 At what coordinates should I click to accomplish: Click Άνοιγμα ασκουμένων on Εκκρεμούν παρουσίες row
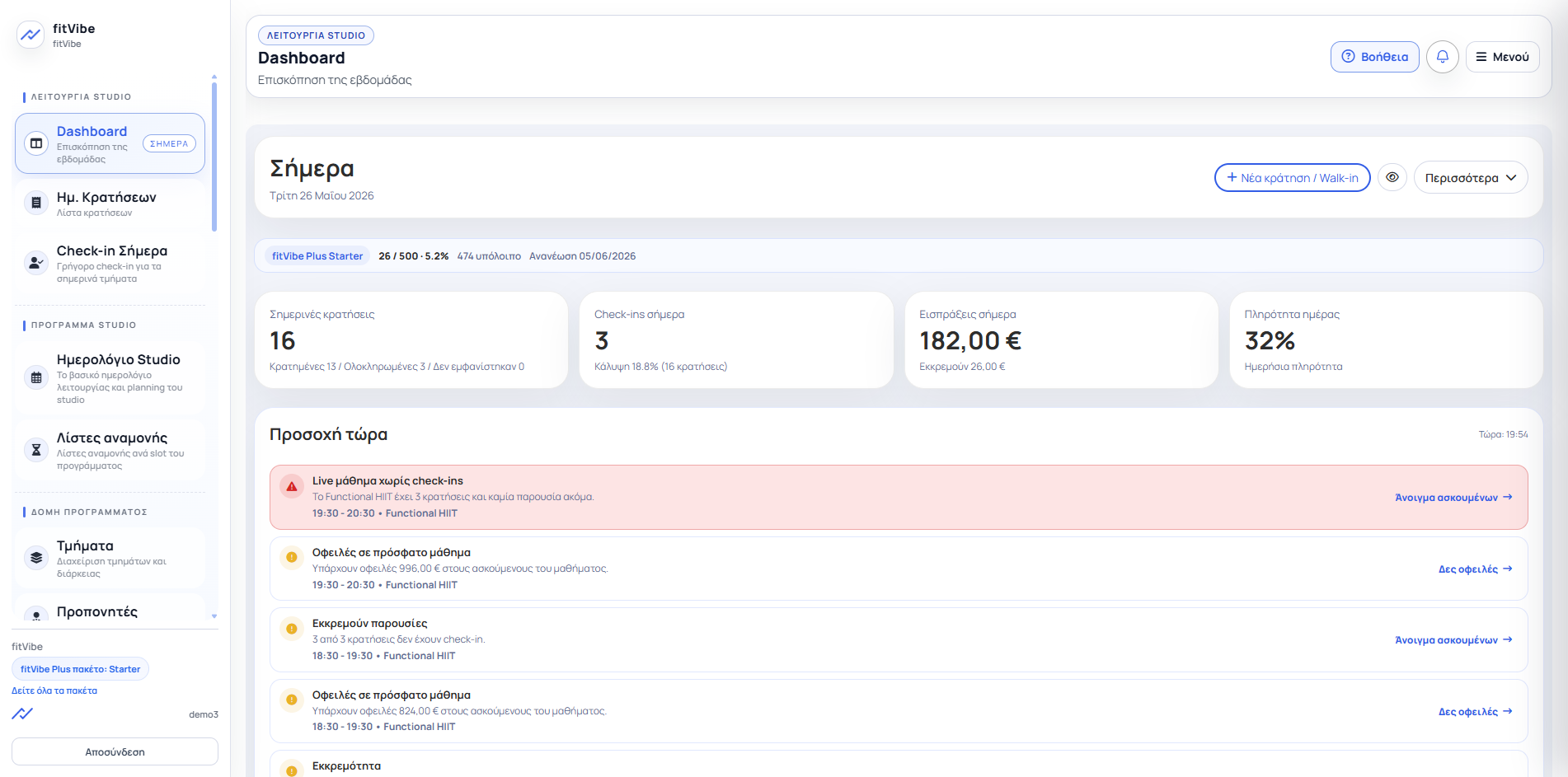(1453, 640)
